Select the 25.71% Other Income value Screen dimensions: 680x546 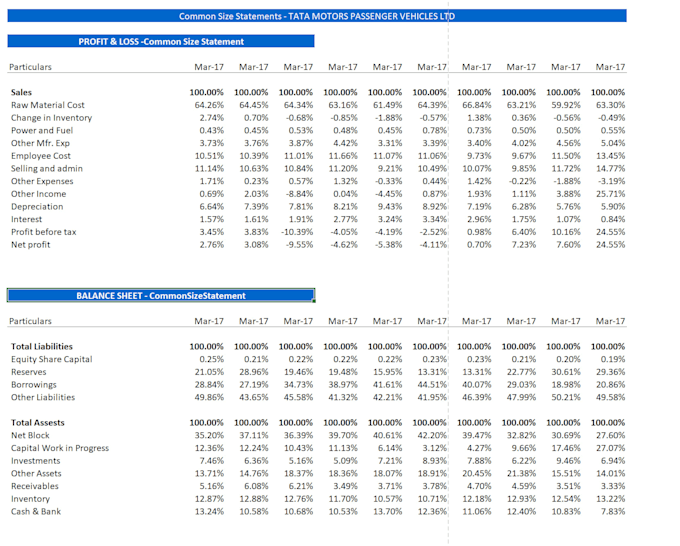pyautogui.click(x=610, y=194)
